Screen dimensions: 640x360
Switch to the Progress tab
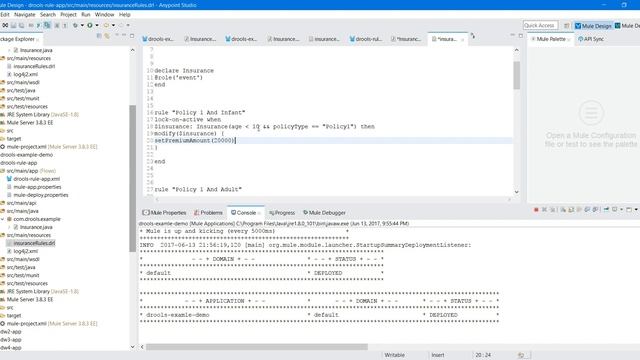coord(282,213)
